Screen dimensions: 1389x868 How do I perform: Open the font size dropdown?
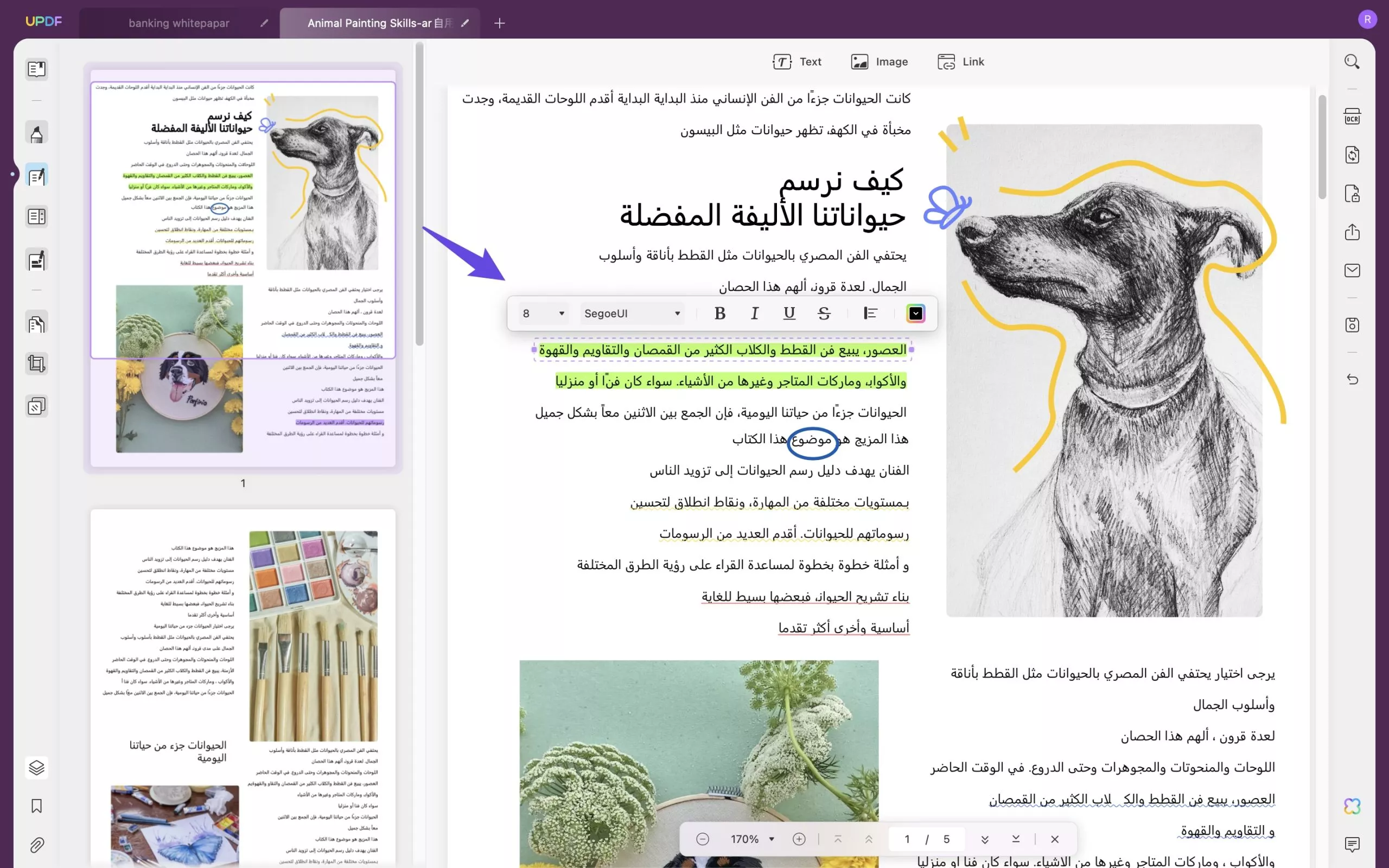click(x=543, y=314)
